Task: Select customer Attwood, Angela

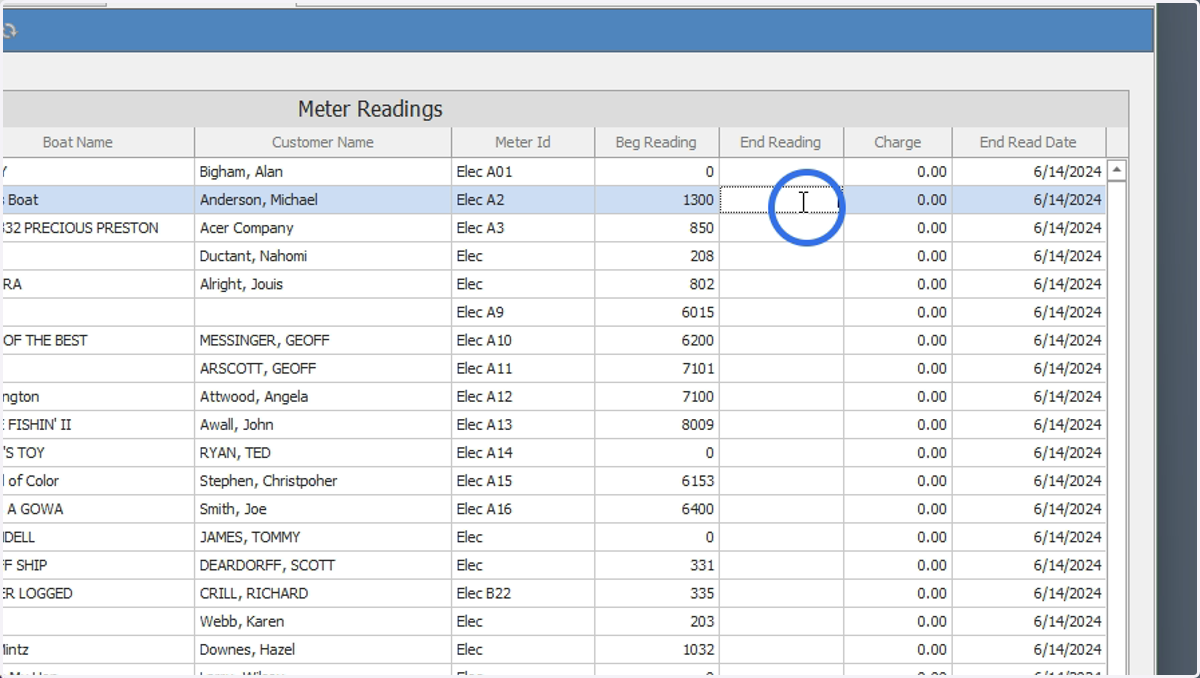Action: point(254,397)
